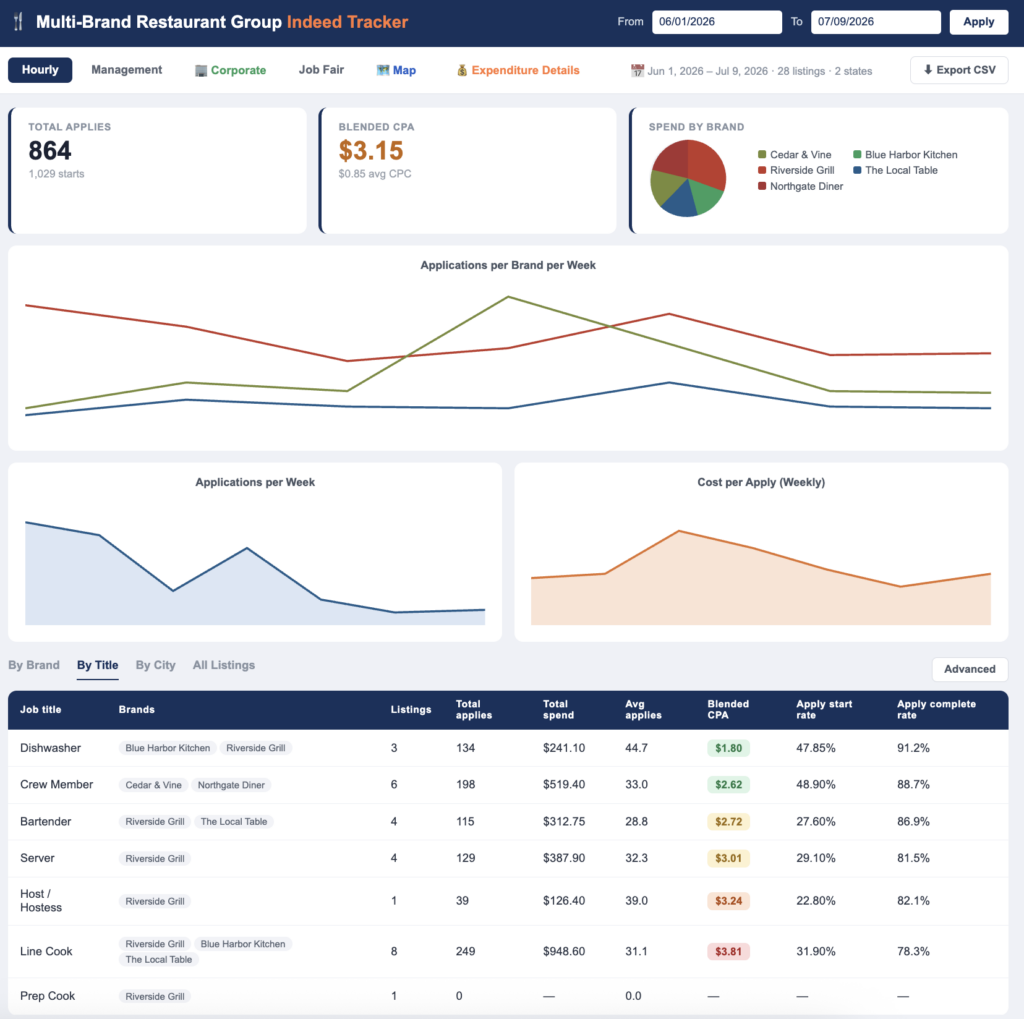Click the $1.80 CPA badge
Screen dimensions: 1024x1019
coord(728,748)
